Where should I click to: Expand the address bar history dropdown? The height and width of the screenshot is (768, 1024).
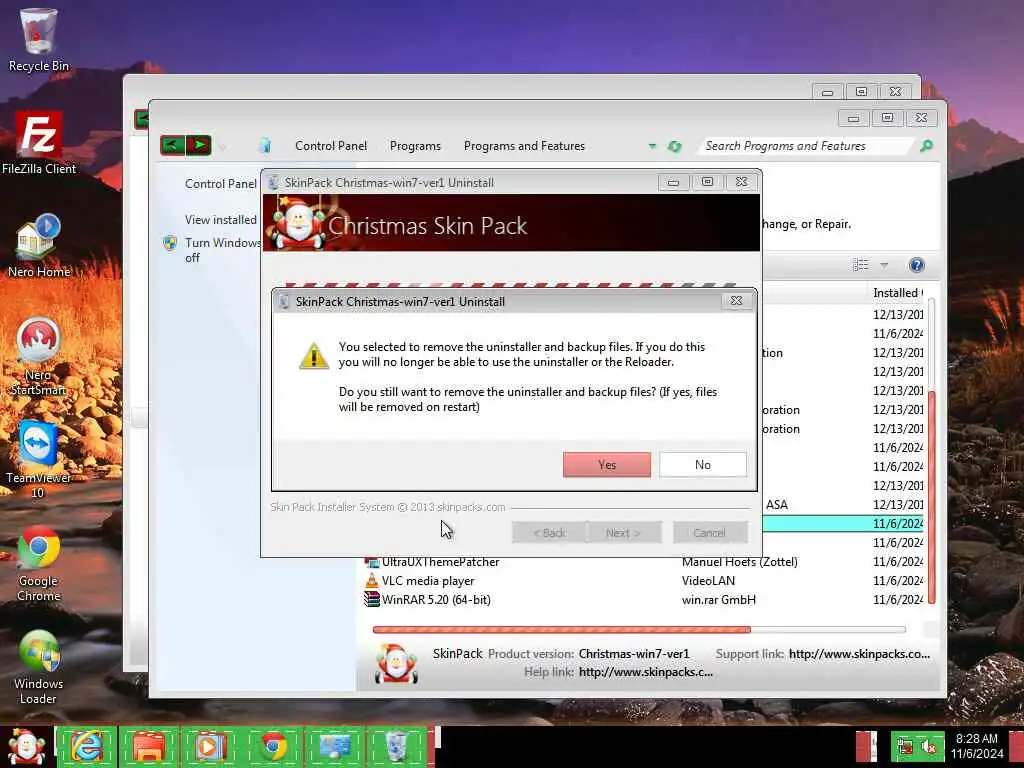point(652,146)
